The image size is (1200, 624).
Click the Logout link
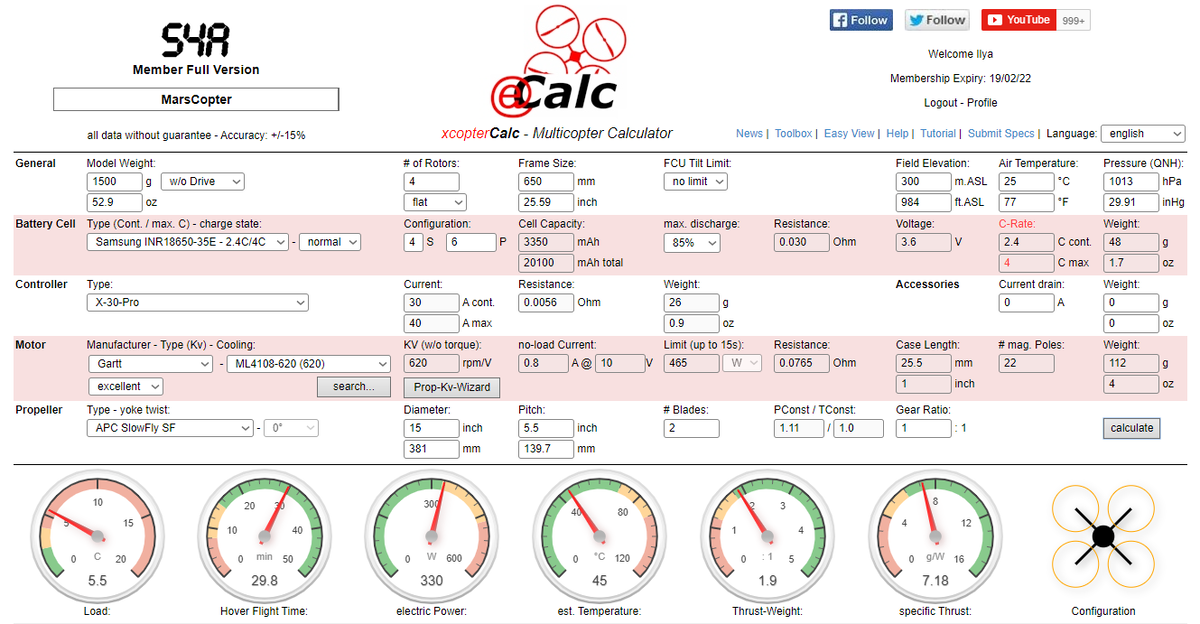942,103
